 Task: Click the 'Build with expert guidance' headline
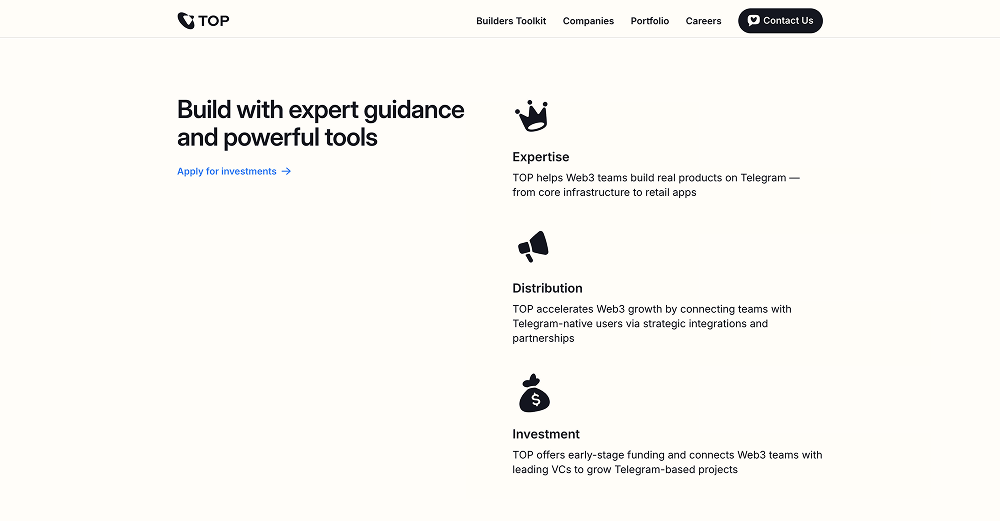321,123
